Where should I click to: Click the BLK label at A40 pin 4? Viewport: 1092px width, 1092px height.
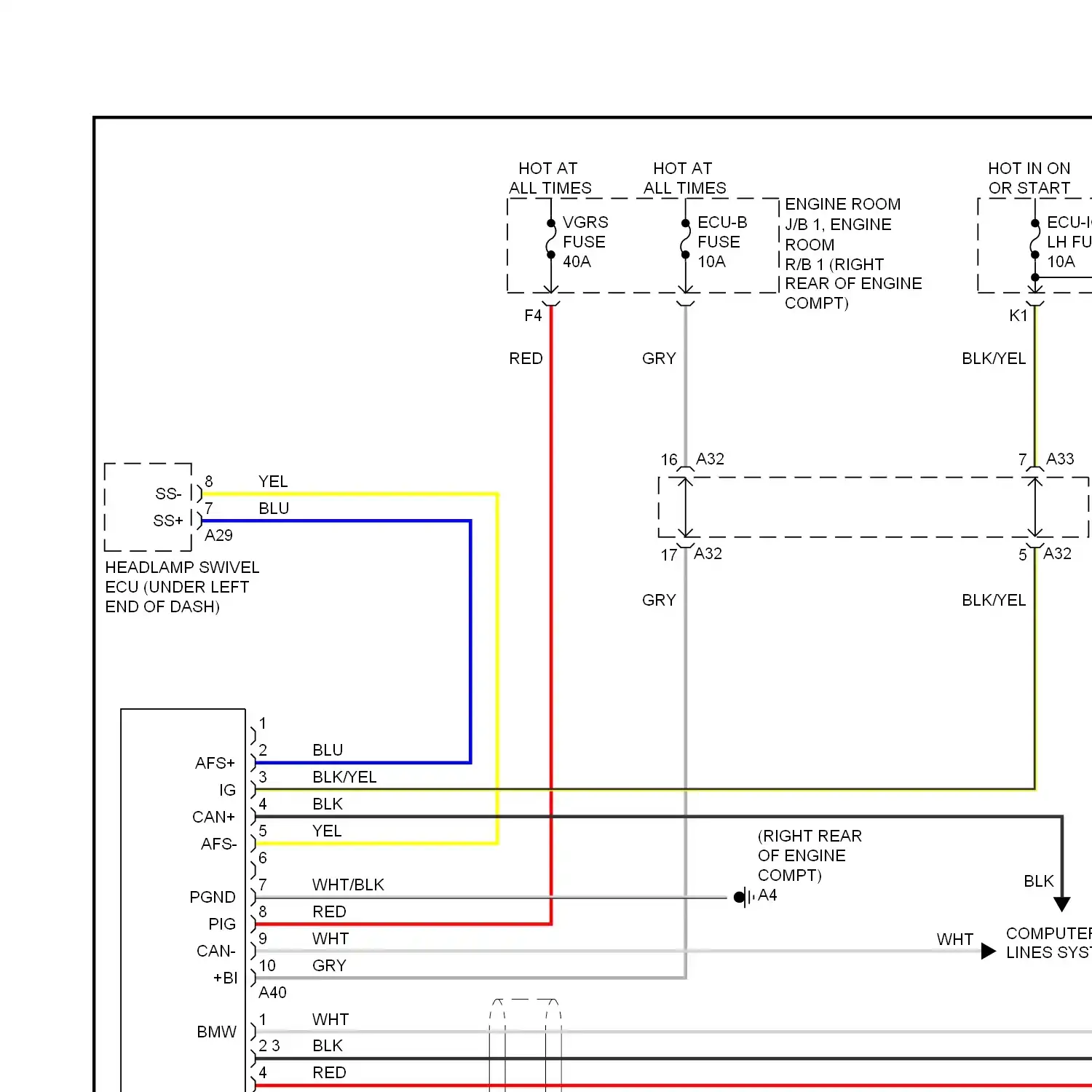328,804
